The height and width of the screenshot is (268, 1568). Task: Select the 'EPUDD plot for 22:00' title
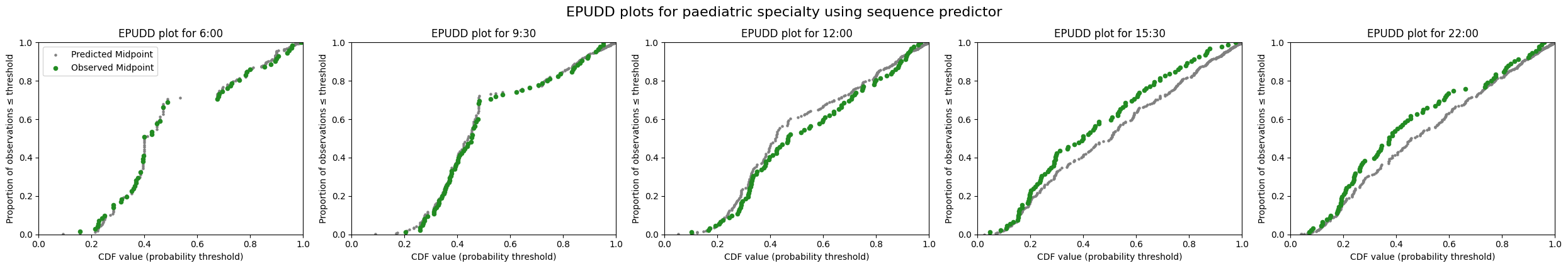(1423, 34)
